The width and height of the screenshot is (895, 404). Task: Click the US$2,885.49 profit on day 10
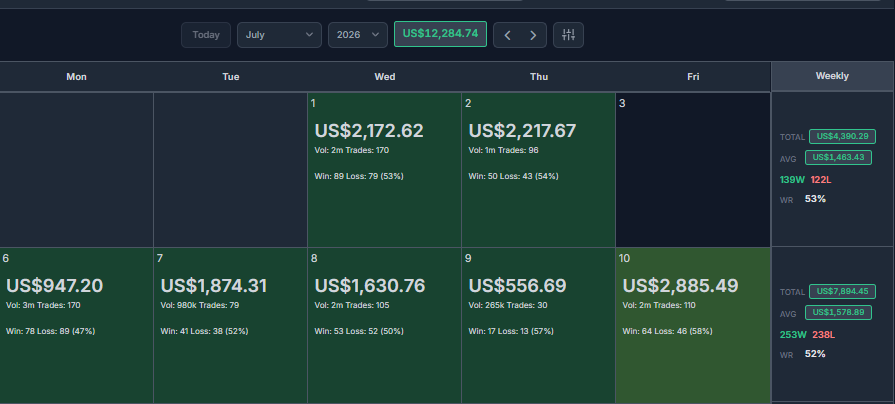click(x=680, y=285)
